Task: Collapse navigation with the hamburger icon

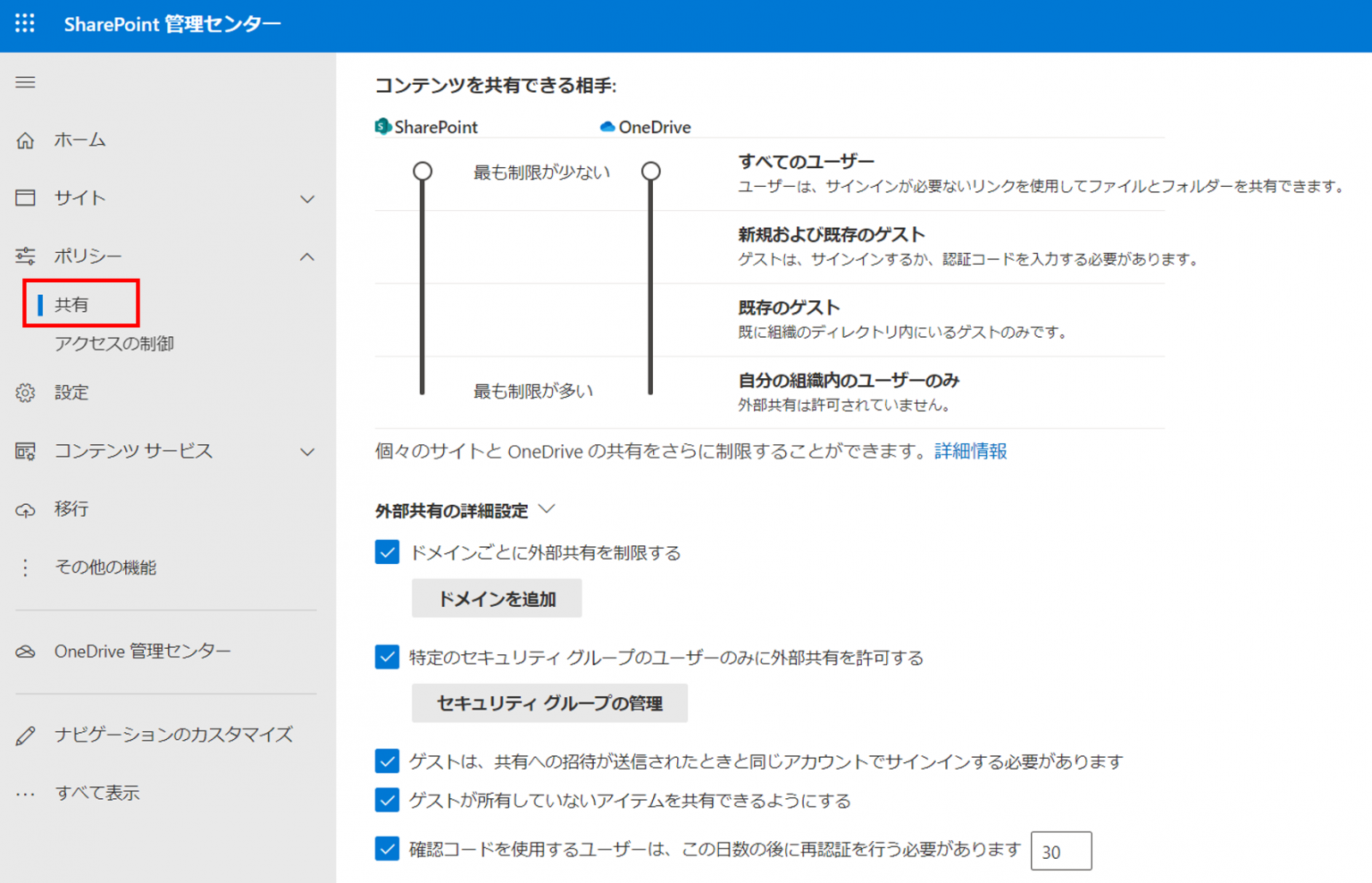Action: [25, 82]
